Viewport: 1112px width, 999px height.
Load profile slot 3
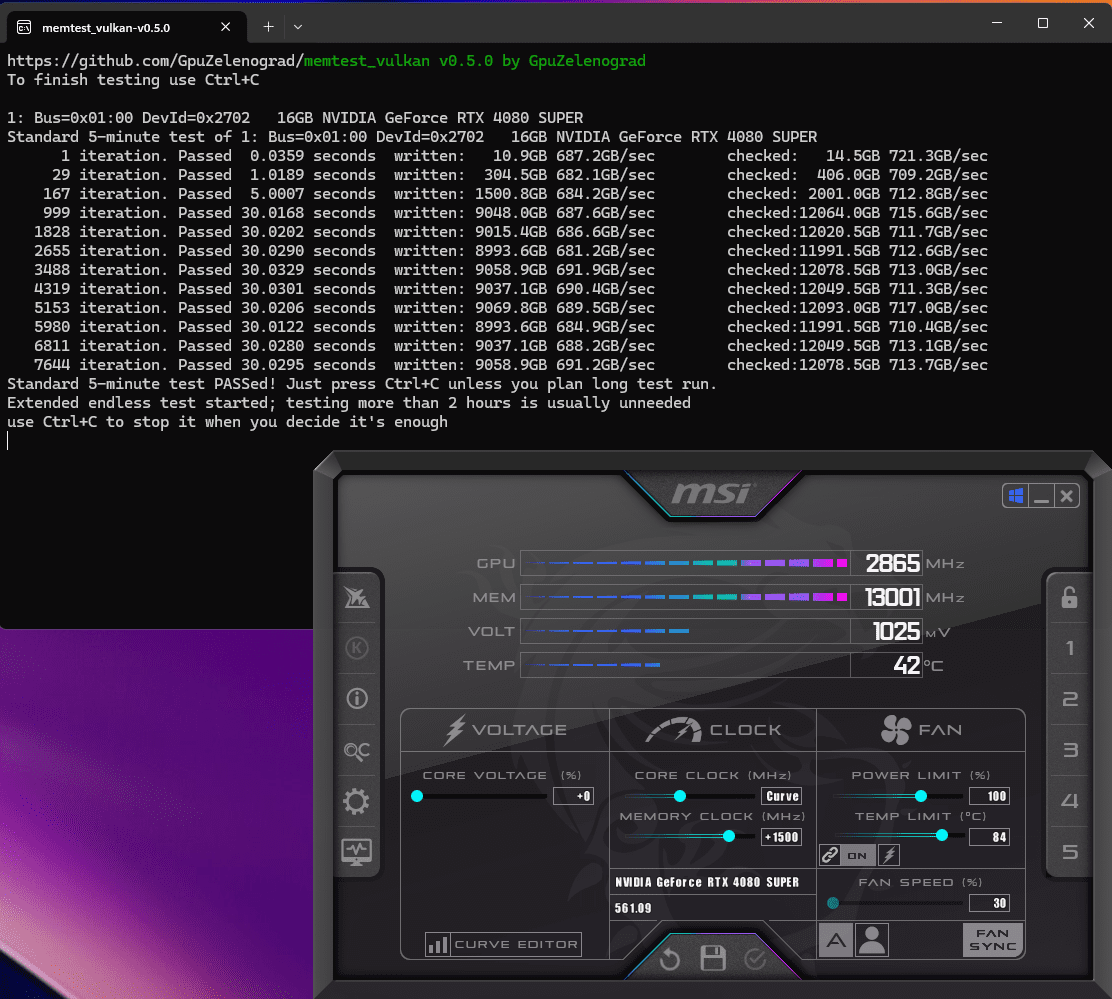(1069, 750)
